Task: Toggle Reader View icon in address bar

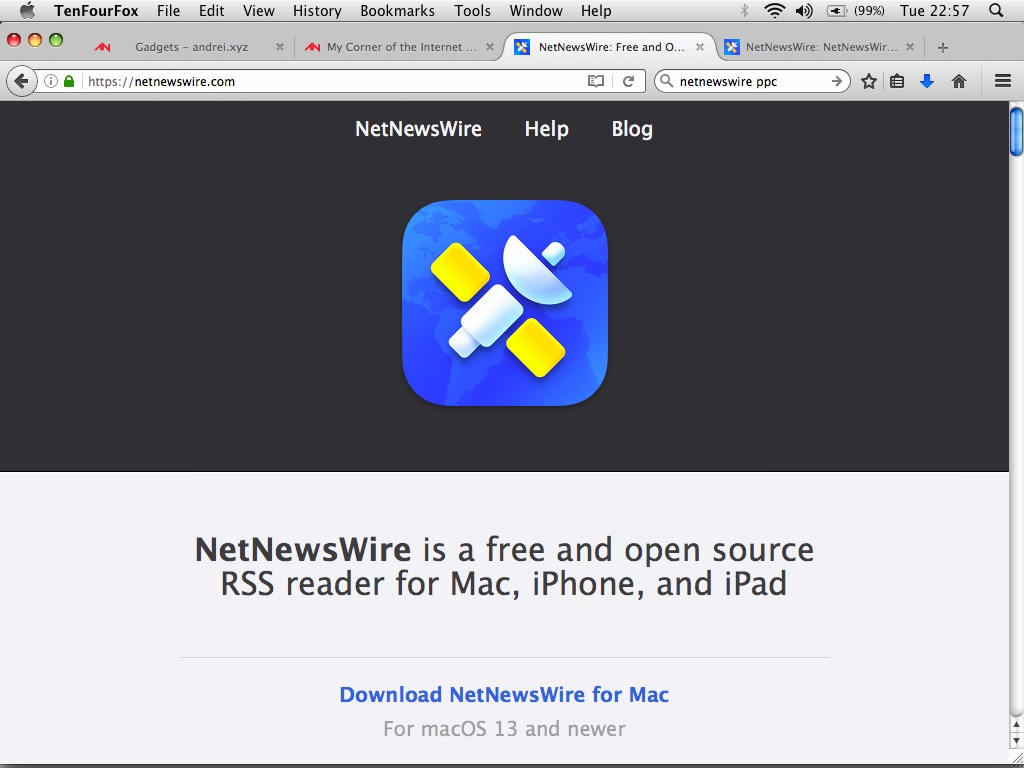Action: (596, 81)
